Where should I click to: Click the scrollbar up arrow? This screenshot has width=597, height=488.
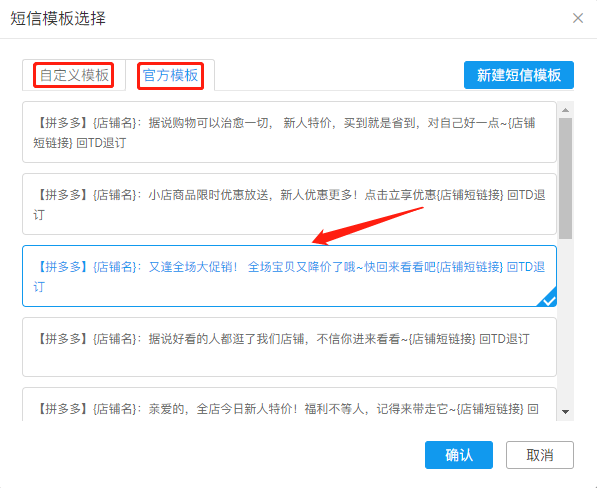pos(565,110)
